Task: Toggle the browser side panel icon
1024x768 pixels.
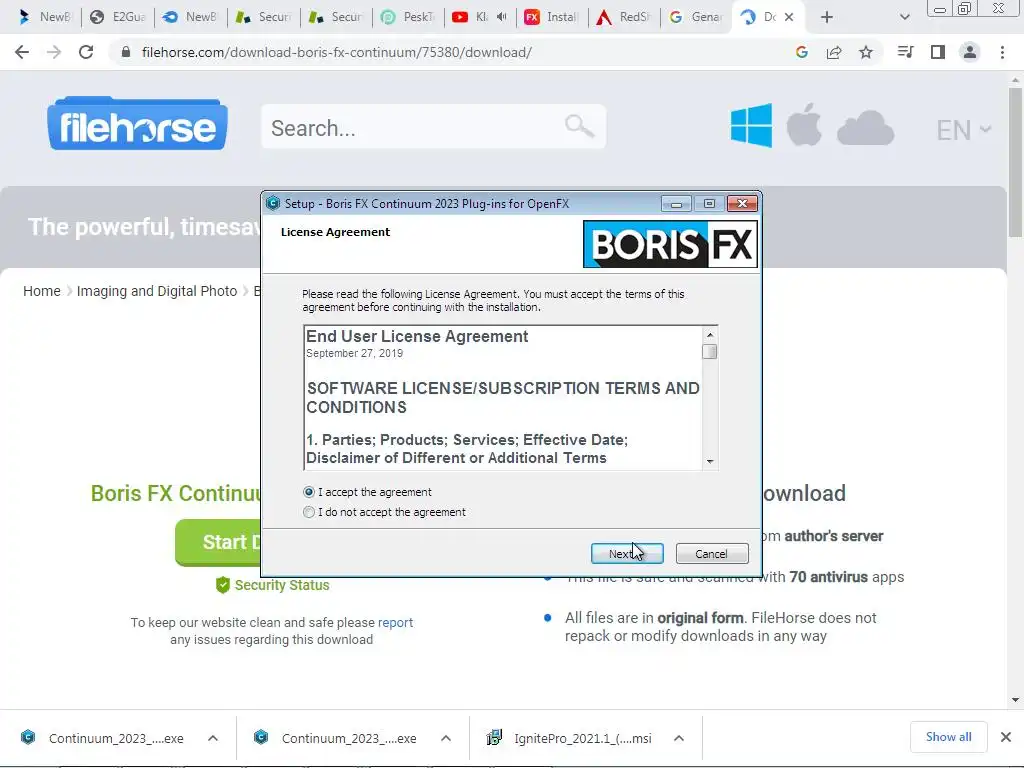Action: [938, 52]
